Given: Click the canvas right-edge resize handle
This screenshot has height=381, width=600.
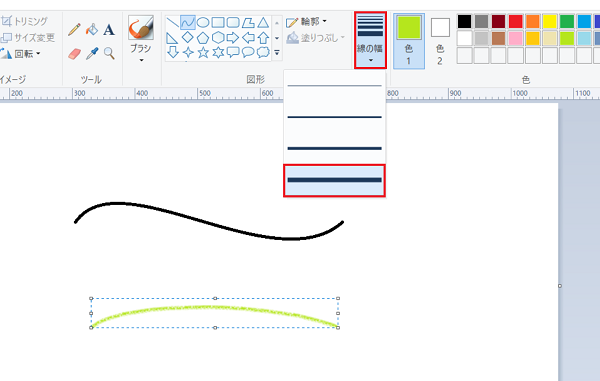Looking at the screenshot, I should pos(560,286).
